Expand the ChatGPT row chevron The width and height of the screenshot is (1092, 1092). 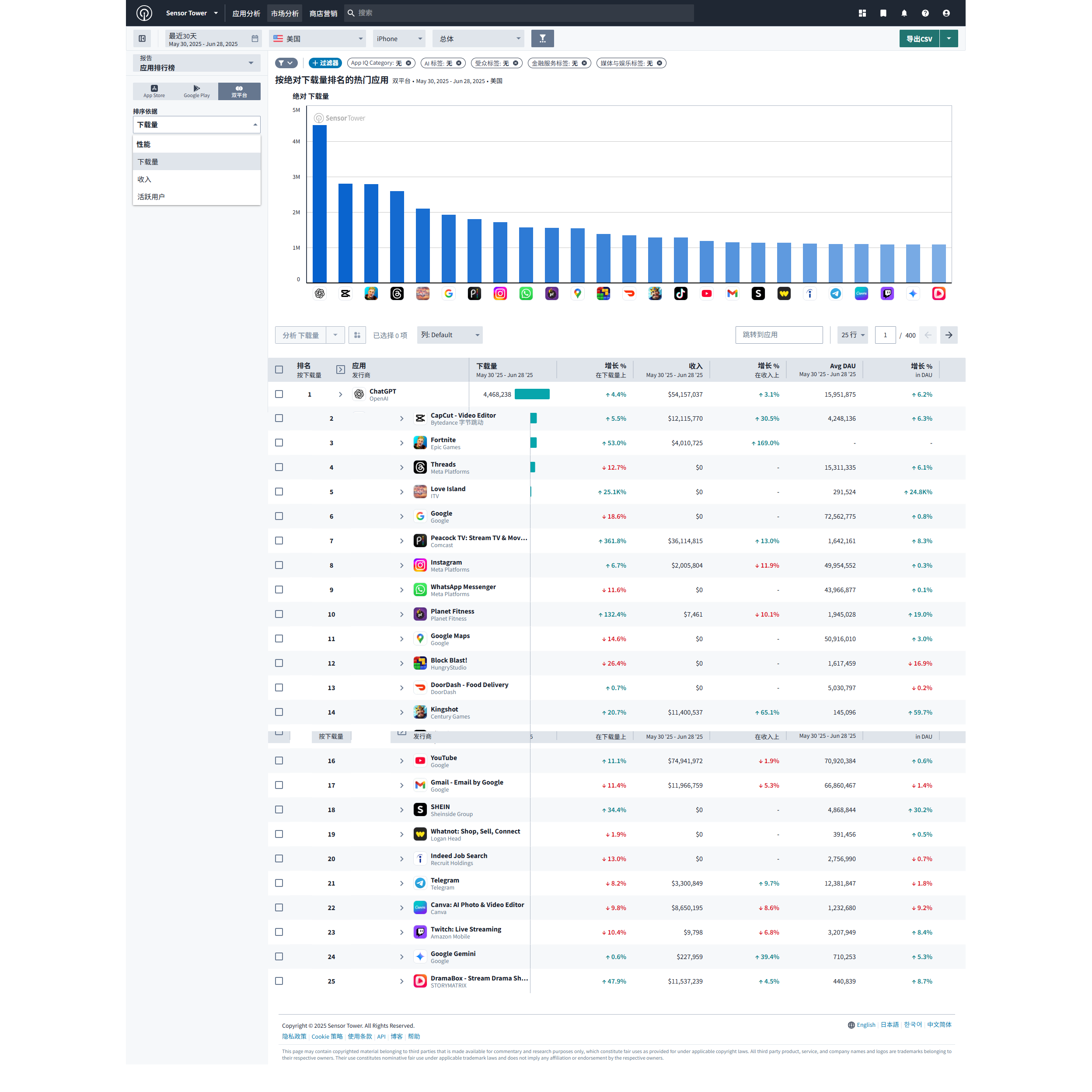pos(340,394)
